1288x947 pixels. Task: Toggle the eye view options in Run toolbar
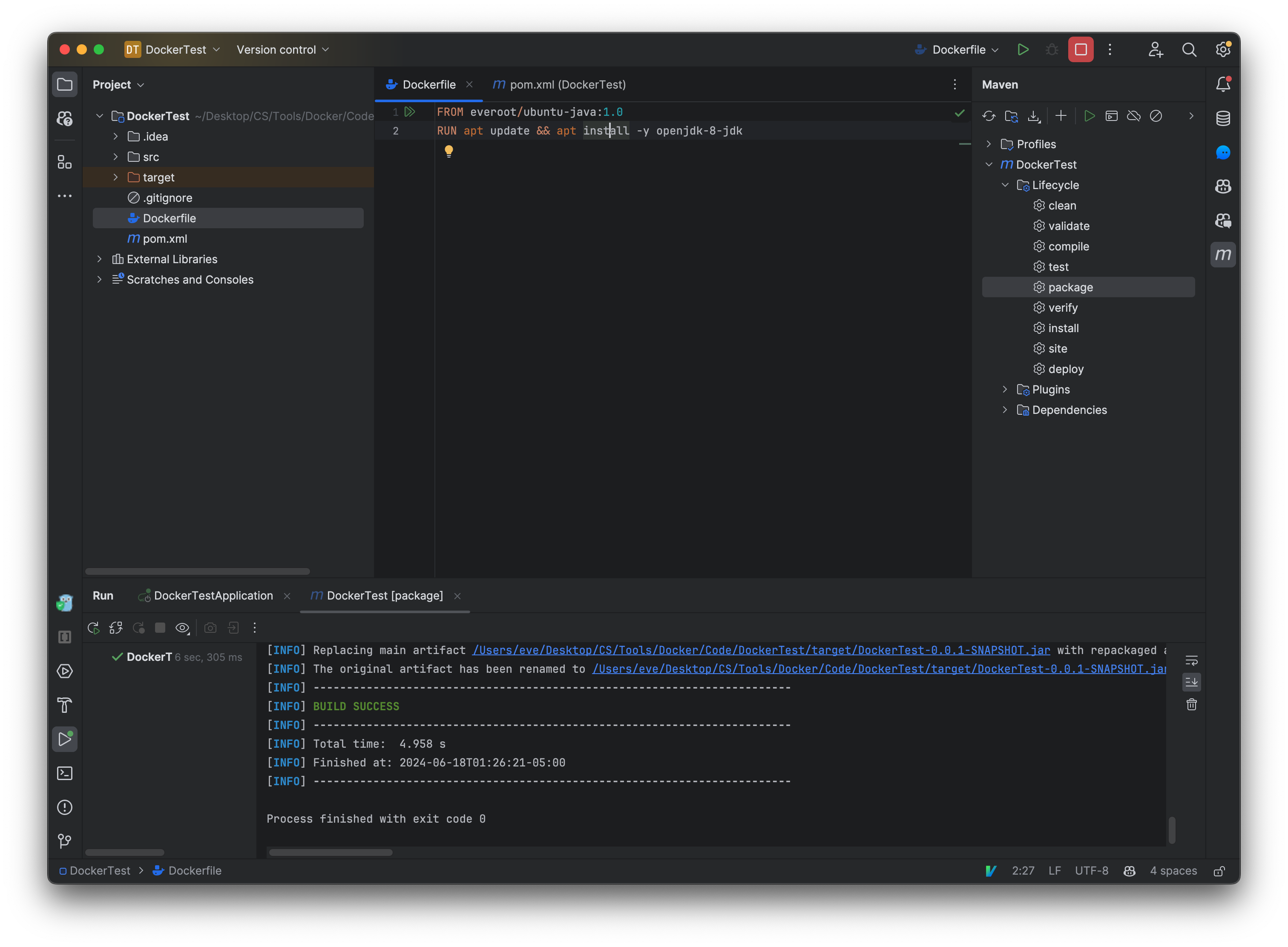point(182,628)
